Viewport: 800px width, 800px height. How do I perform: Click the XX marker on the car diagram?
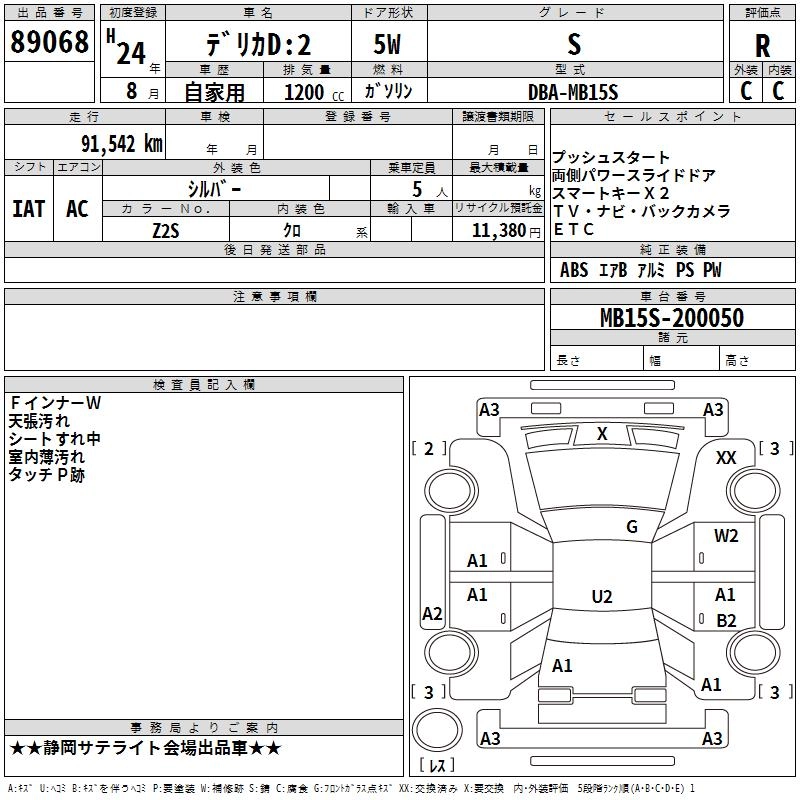tap(726, 457)
